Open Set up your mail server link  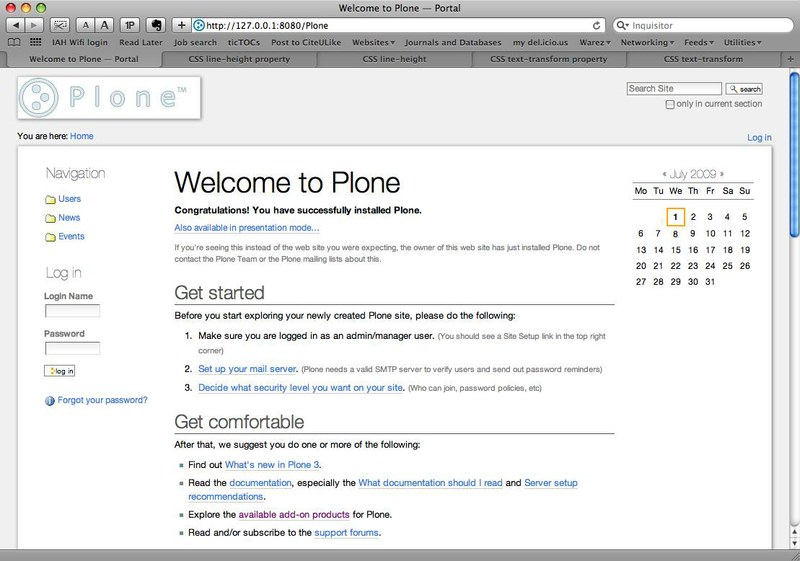click(247, 369)
